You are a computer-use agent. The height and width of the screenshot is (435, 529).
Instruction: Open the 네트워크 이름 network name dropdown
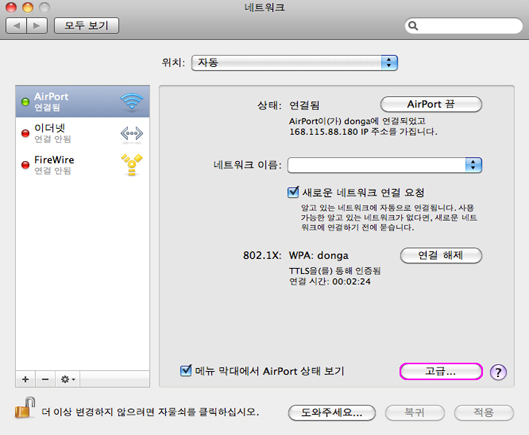coord(385,165)
